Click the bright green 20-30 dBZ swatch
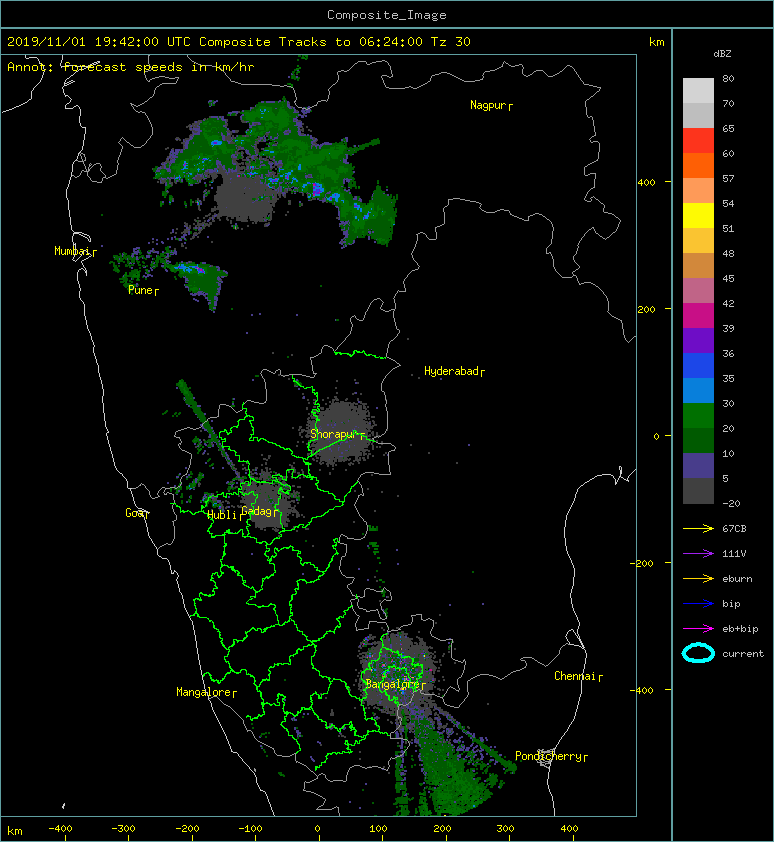Viewport: 774px width, 842px height. tap(698, 416)
